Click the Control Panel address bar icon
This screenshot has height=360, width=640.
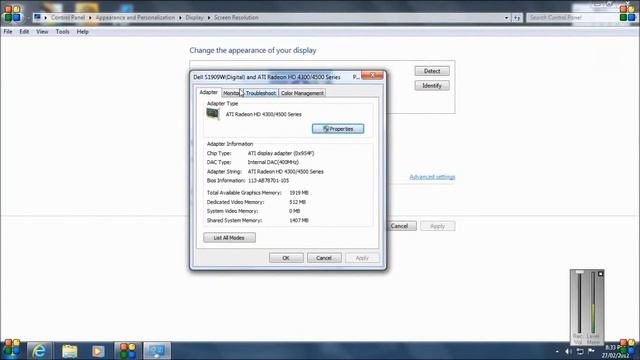click(38, 17)
